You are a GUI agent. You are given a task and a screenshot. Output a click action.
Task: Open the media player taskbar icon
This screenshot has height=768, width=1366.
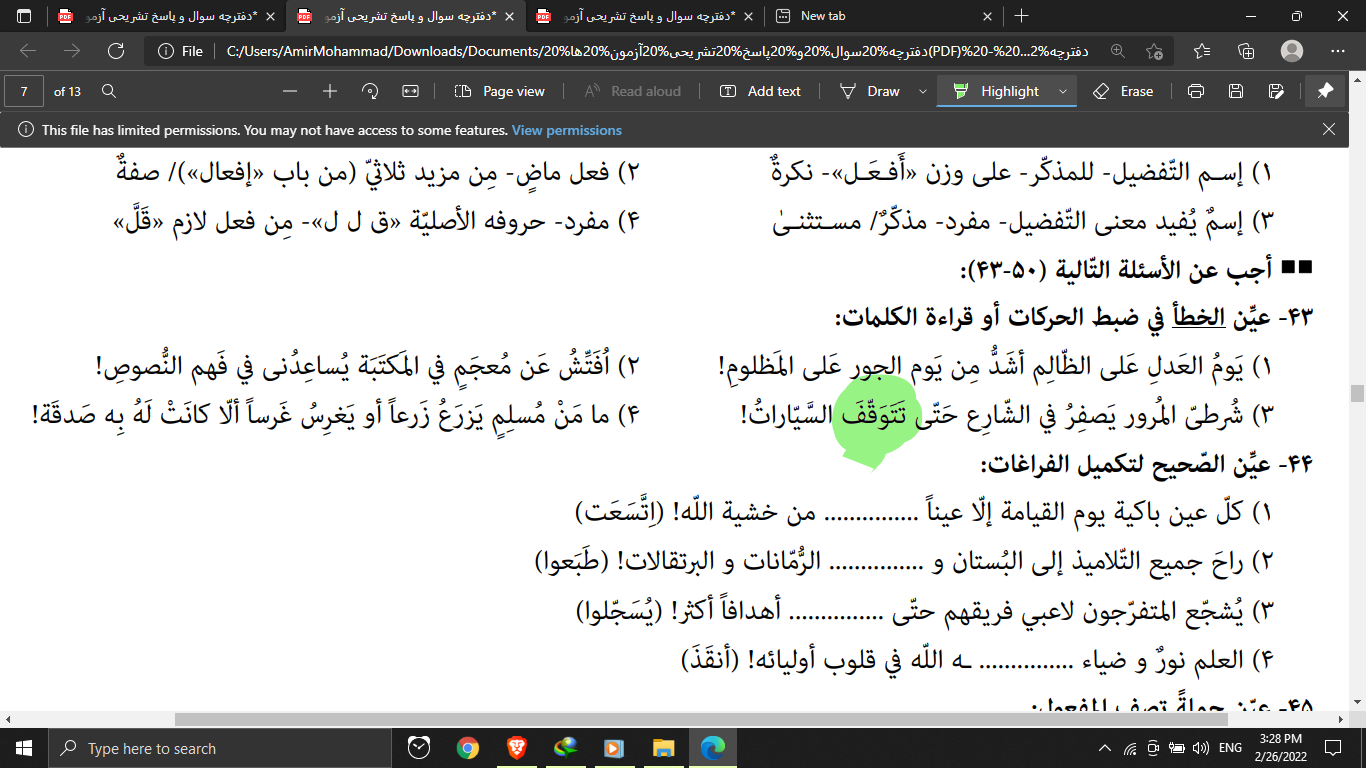(x=614, y=748)
